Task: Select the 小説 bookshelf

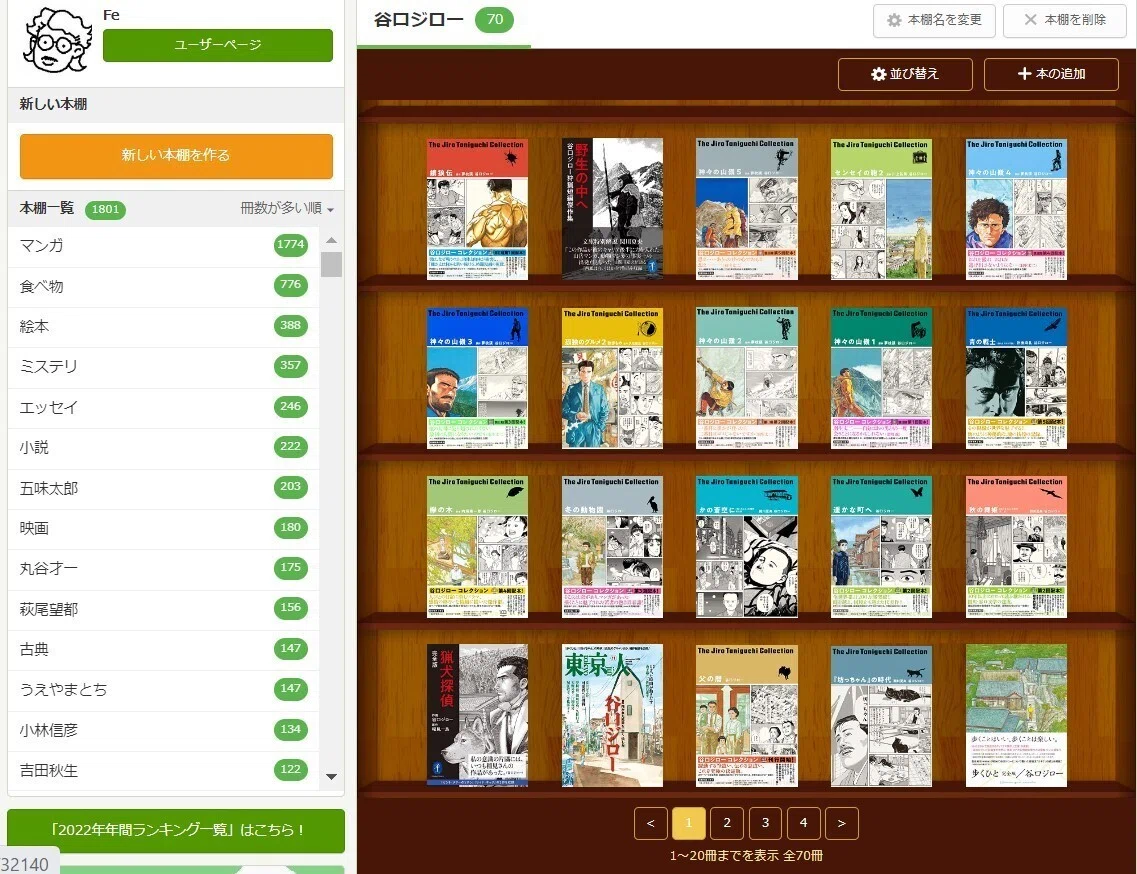Action: point(163,447)
